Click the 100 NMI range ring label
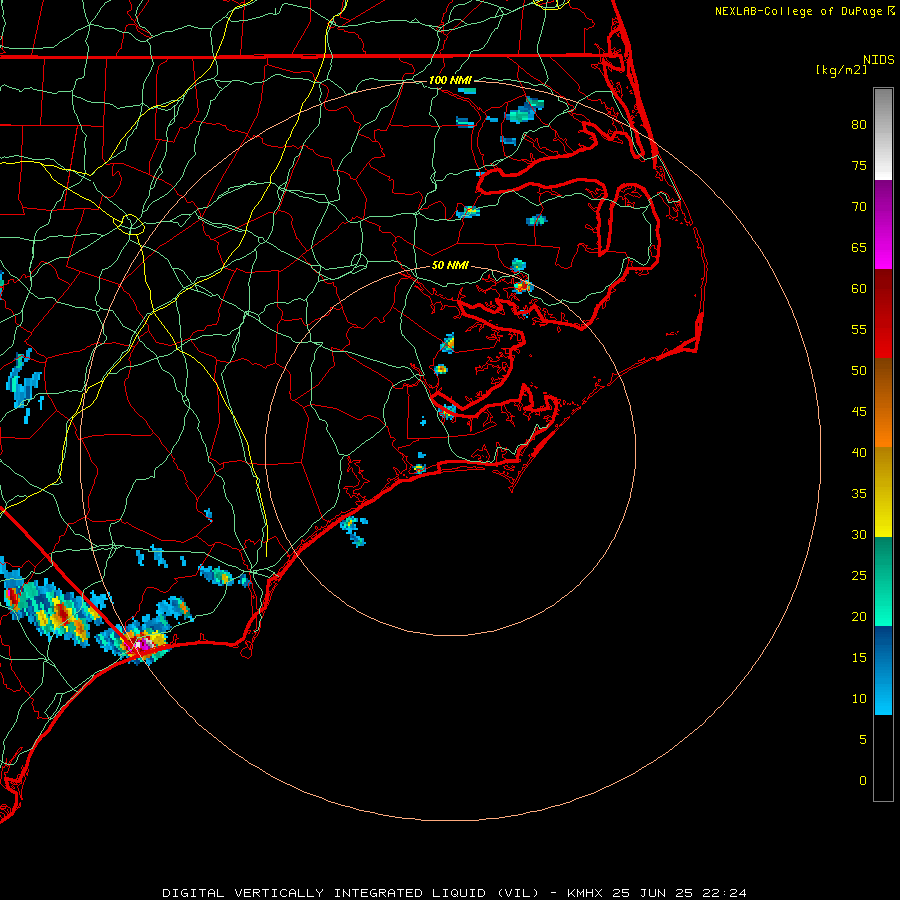900x900 pixels. pos(450,80)
